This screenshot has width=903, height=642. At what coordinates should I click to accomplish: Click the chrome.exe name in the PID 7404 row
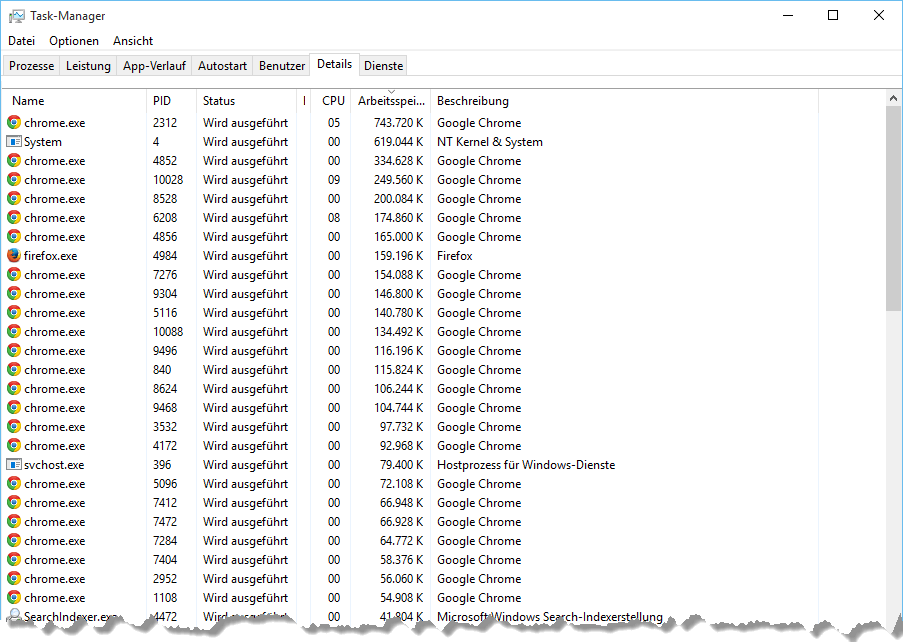click(55, 560)
